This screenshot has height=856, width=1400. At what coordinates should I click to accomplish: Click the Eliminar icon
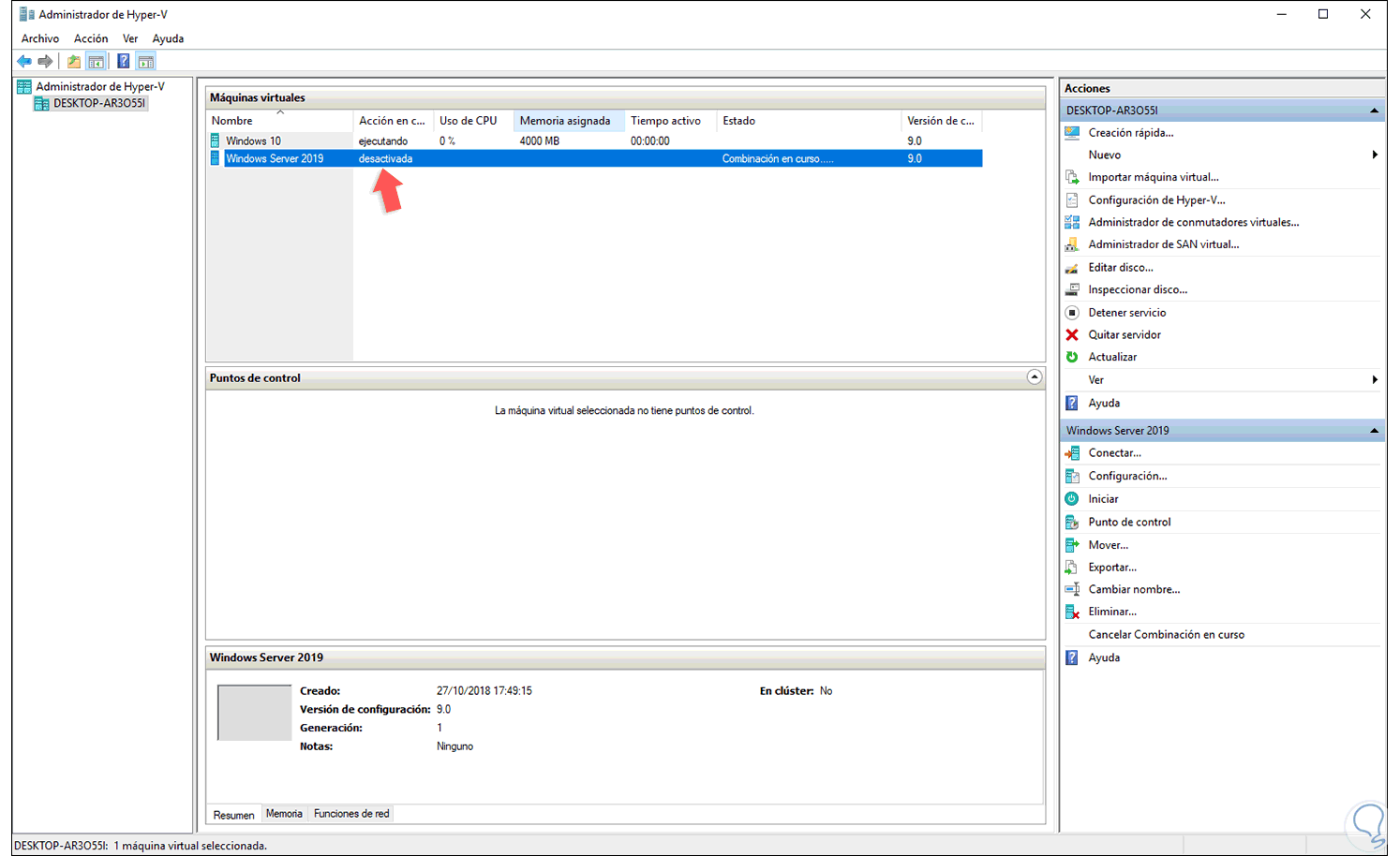tap(1072, 612)
